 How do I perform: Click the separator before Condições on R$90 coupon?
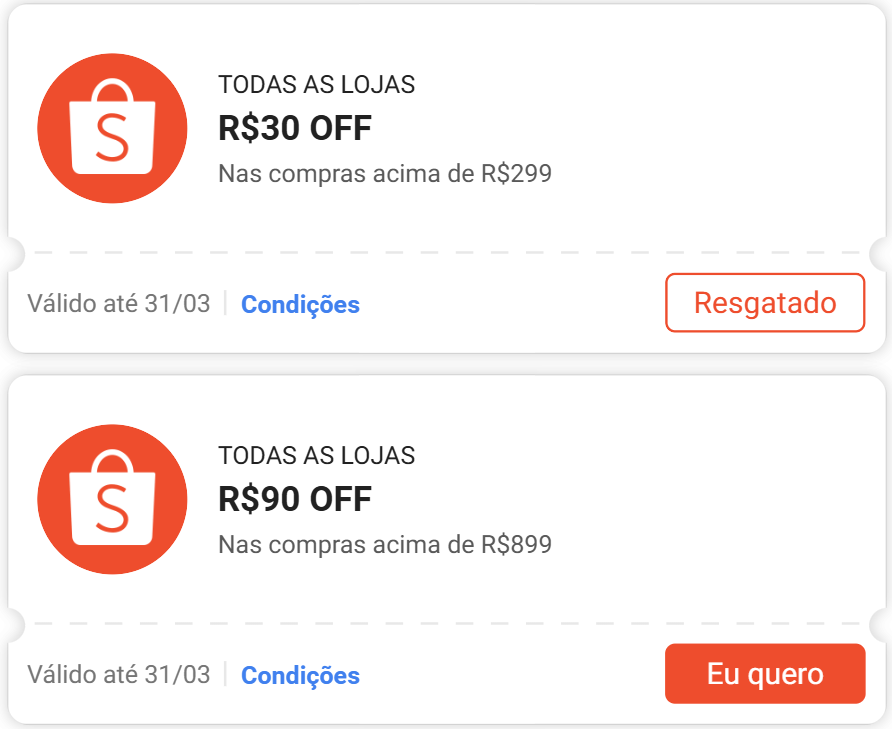click(x=226, y=675)
